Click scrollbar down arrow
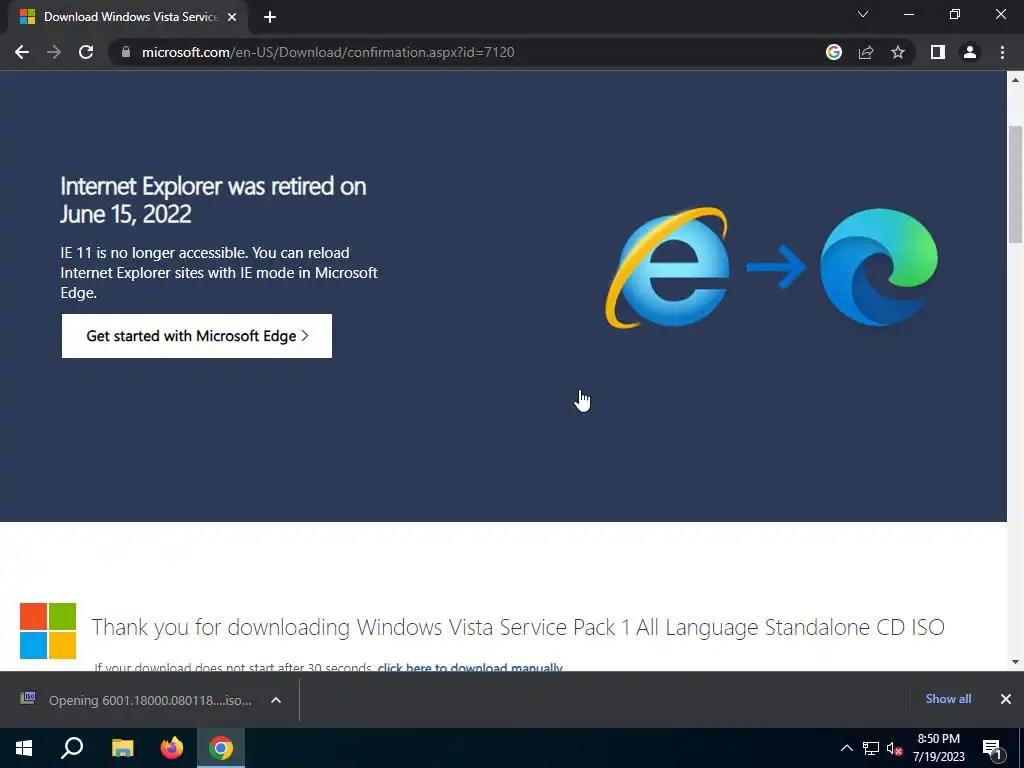This screenshot has width=1024, height=768. pyautogui.click(x=1015, y=662)
